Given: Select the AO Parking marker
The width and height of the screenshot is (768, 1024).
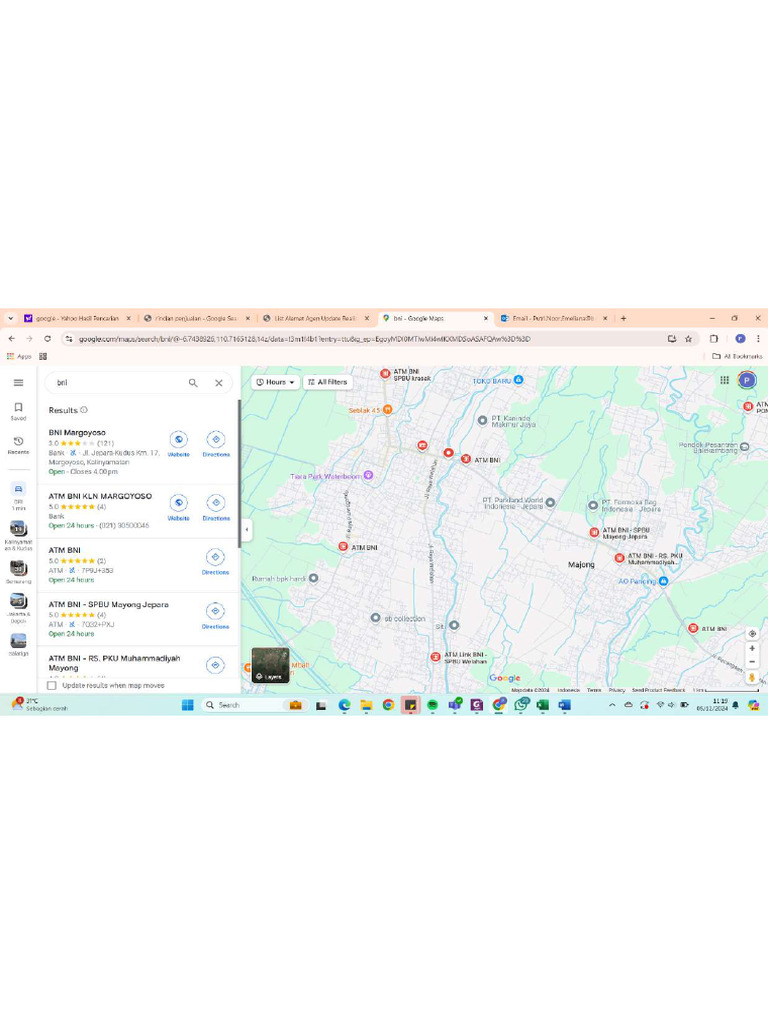Looking at the screenshot, I should click(x=664, y=581).
